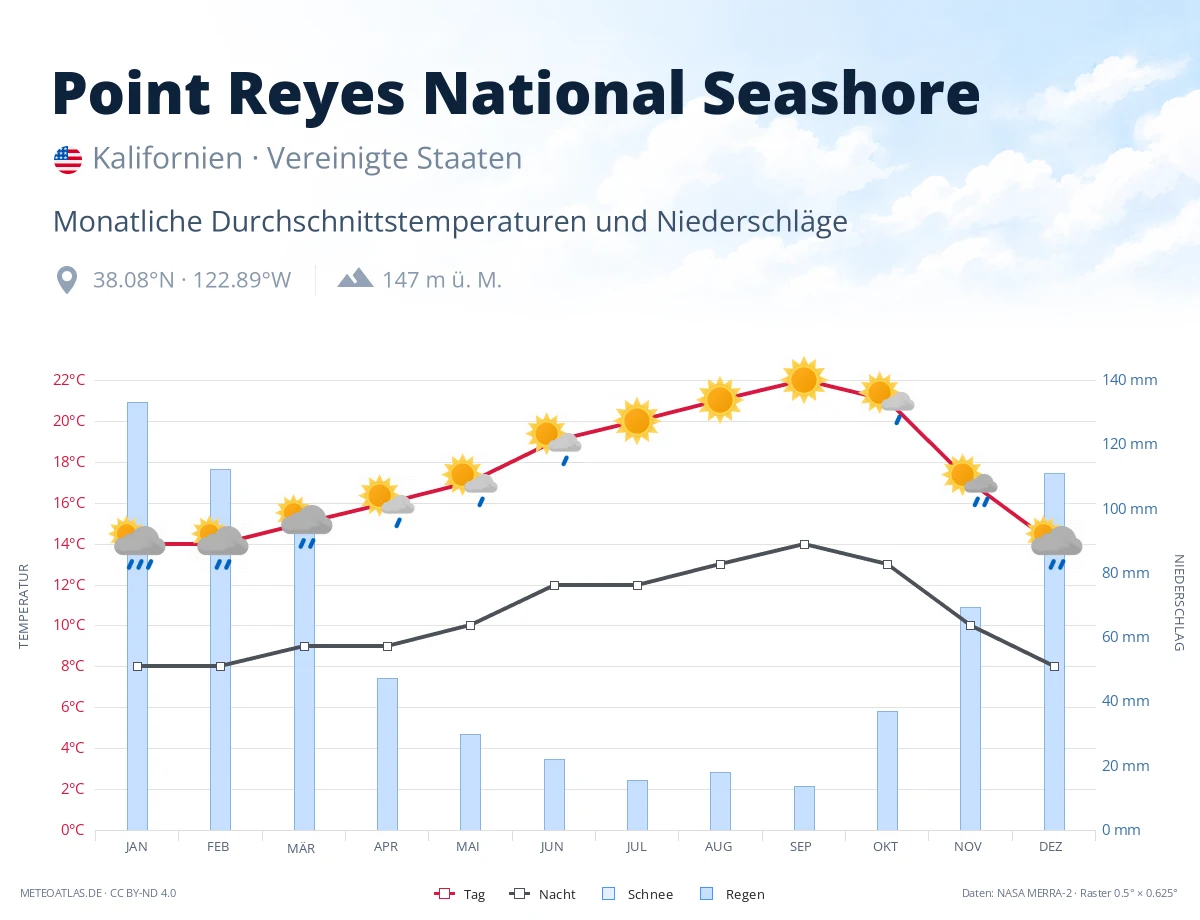The image size is (1200, 920).
Task: Click the "METEOATLAS.DE · CC BY-ND 4.0" credit
Action: tap(98, 893)
